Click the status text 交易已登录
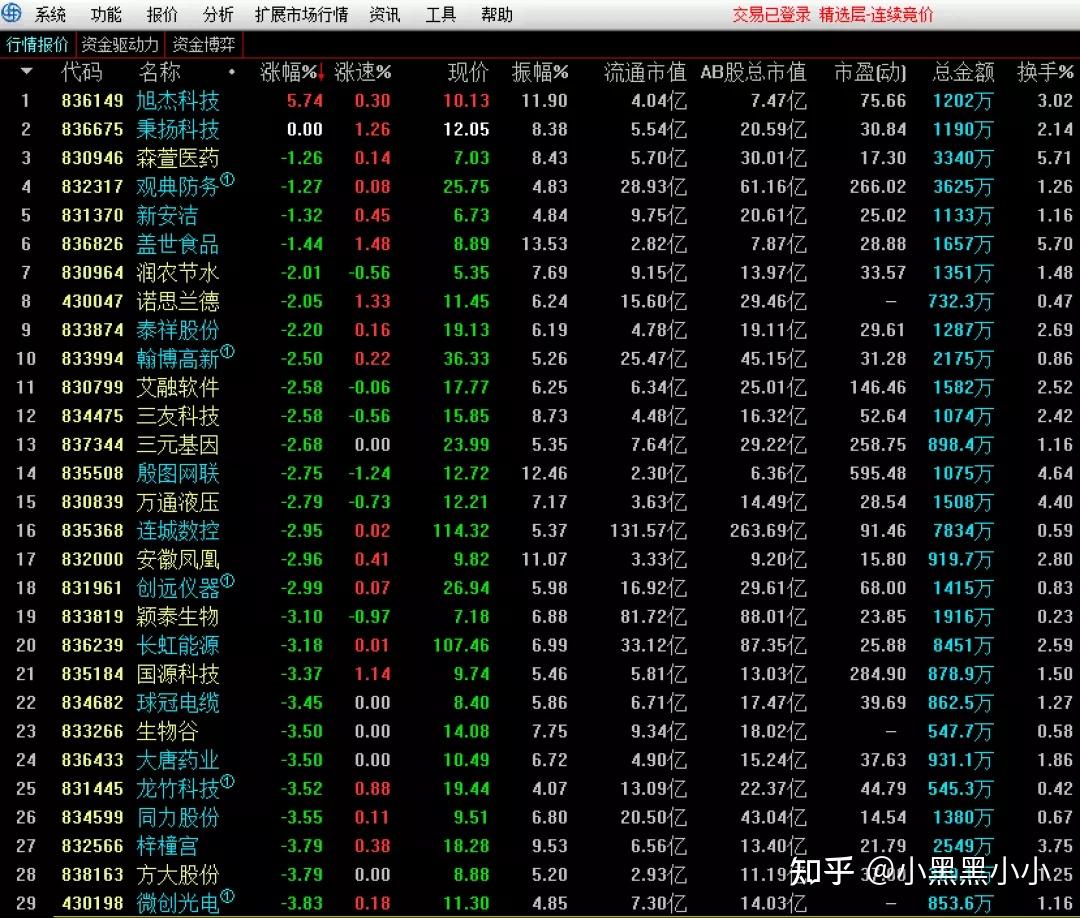Viewport: 1080px width, 918px height. (x=771, y=14)
